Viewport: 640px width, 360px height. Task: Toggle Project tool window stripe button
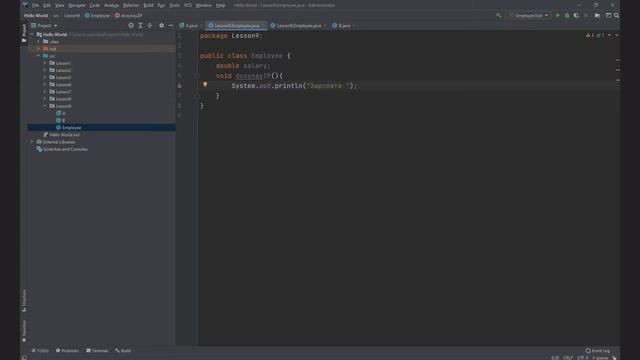[24, 33]
